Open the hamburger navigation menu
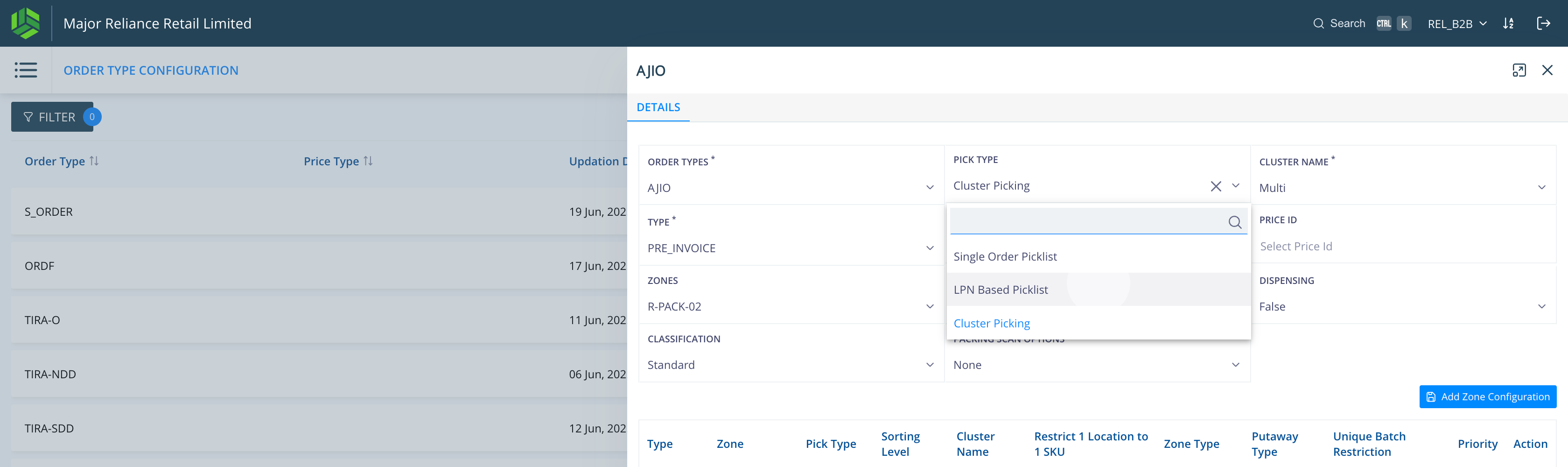Screen dimensions: 1568x467 click(26, 70)
